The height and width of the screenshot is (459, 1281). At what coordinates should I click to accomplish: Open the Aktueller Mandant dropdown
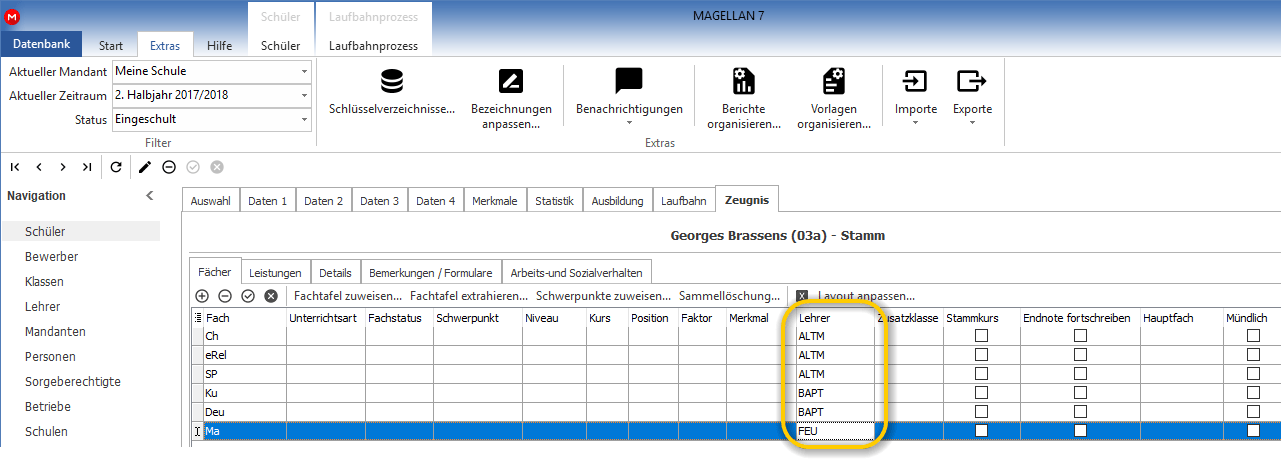pyautogui.click(x=304, y=72)
